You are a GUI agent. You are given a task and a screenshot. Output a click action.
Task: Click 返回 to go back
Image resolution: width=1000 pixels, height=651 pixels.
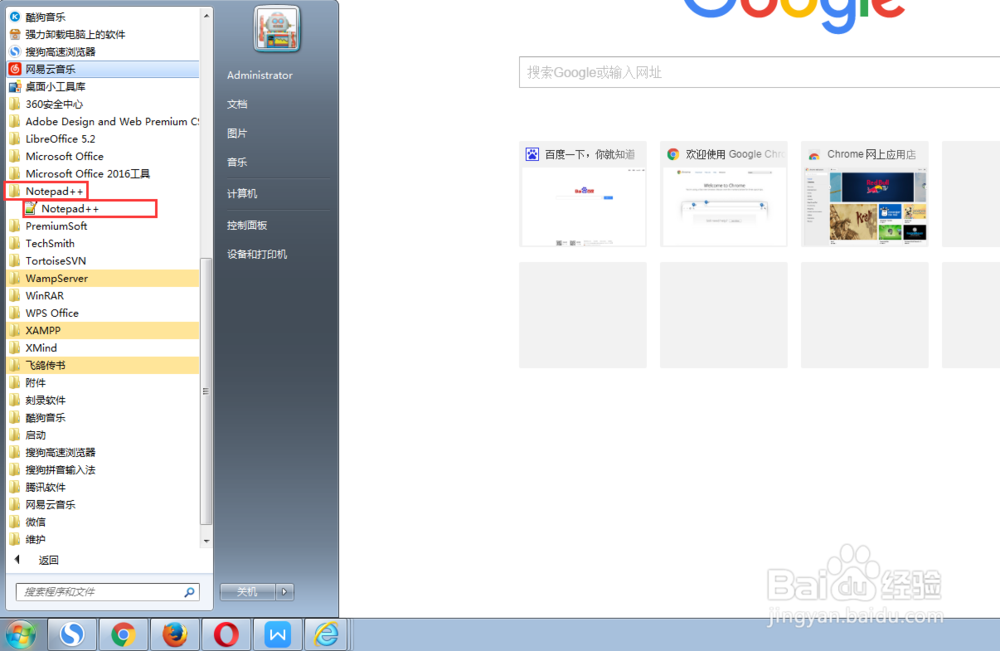click(48, 560)
